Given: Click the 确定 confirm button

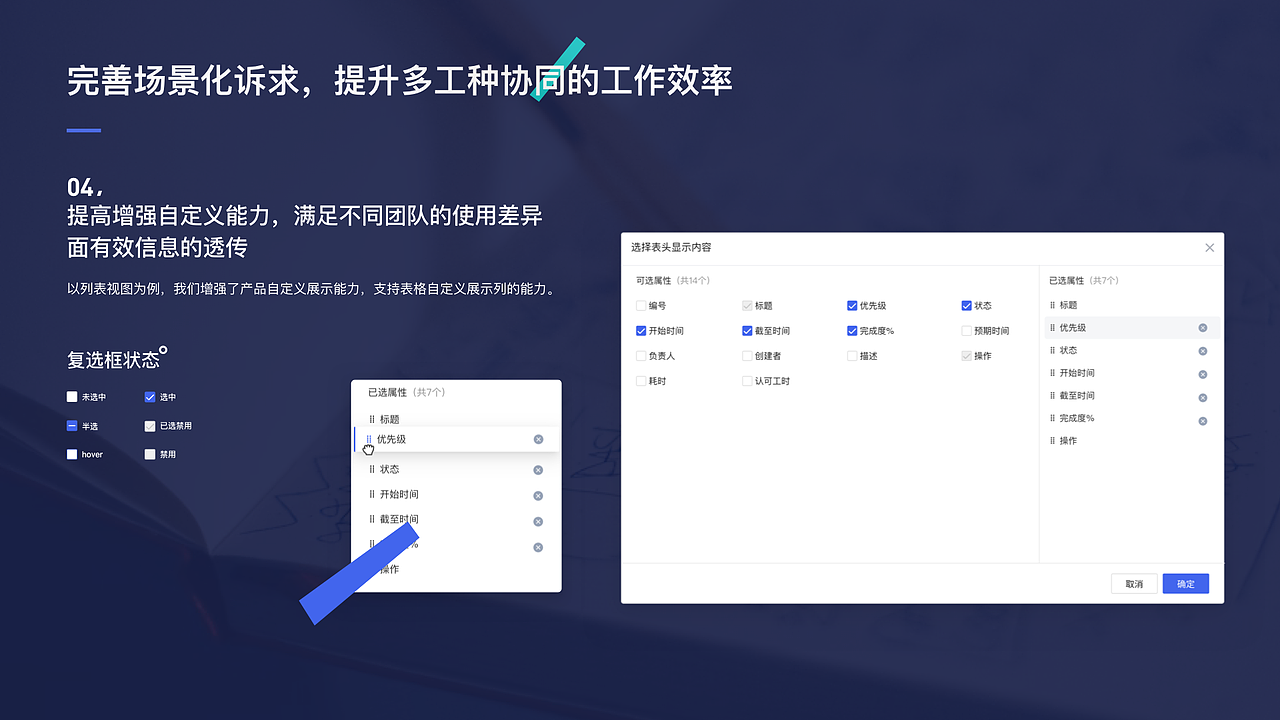Looking at the screenshot, I should click(x=1185, y=583).
